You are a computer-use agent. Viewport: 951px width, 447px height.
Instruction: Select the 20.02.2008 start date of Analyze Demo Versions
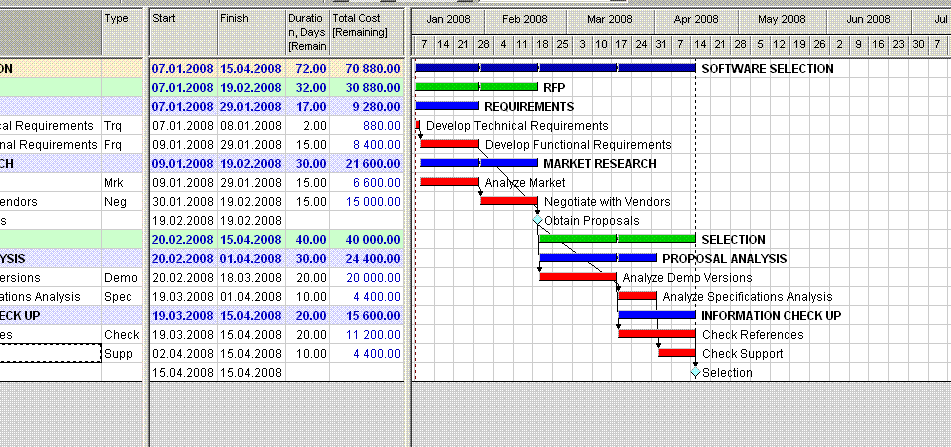pos(184,278)
